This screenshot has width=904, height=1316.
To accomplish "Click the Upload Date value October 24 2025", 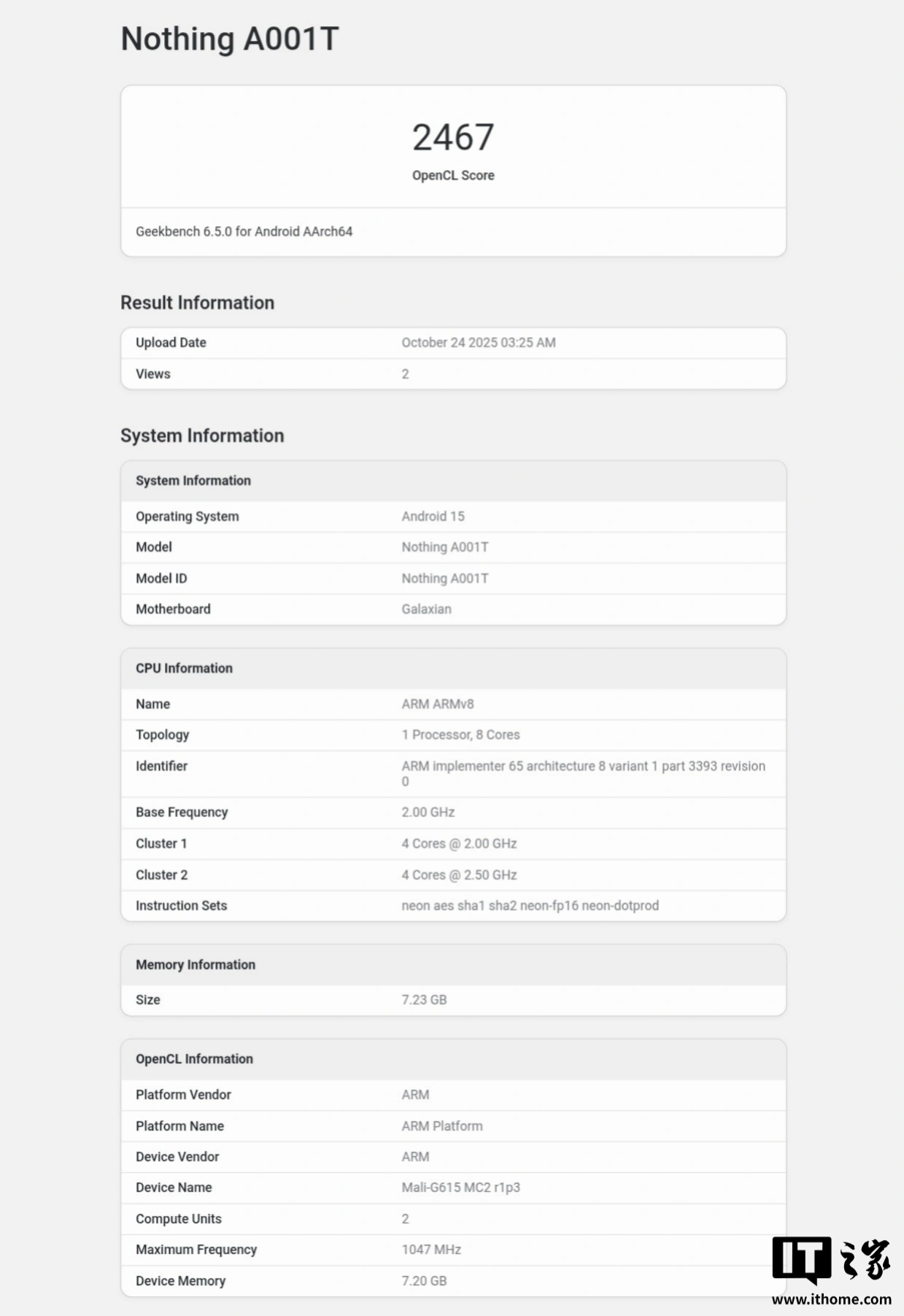I will 478,342.
